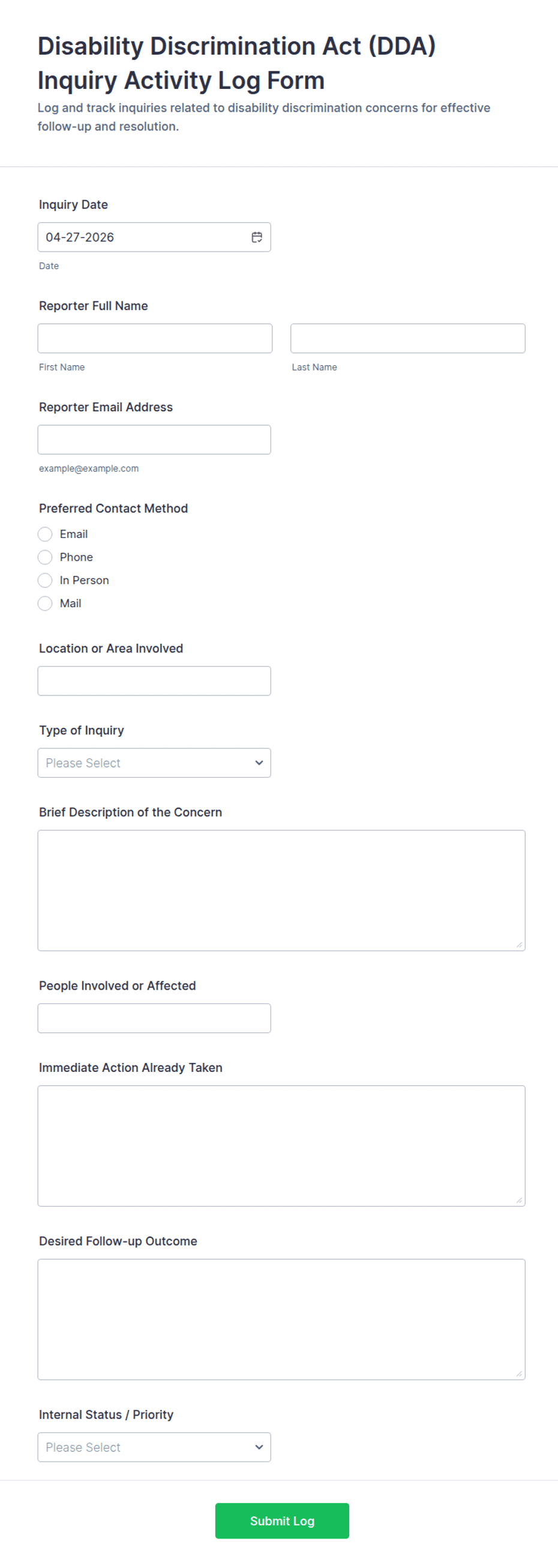
Task: Focus the First Name field
Action: pyautogui.click(x=155, y=339)
